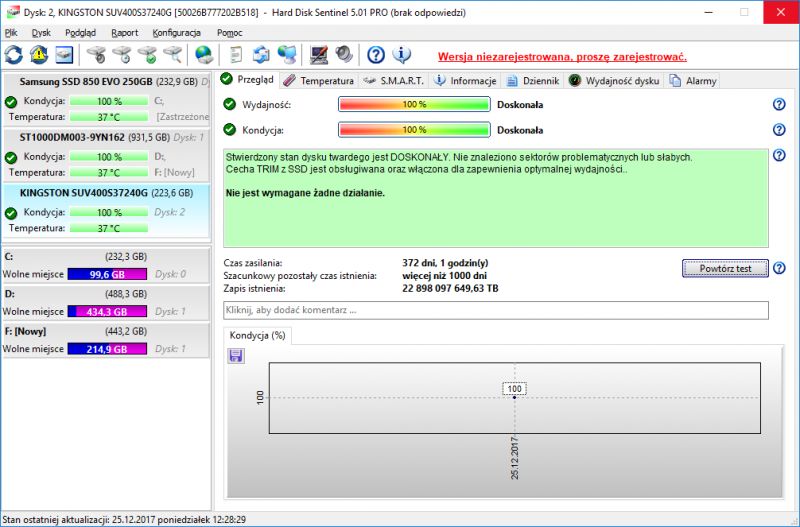Open the disk panel toolbar icon

click(64, 55)
